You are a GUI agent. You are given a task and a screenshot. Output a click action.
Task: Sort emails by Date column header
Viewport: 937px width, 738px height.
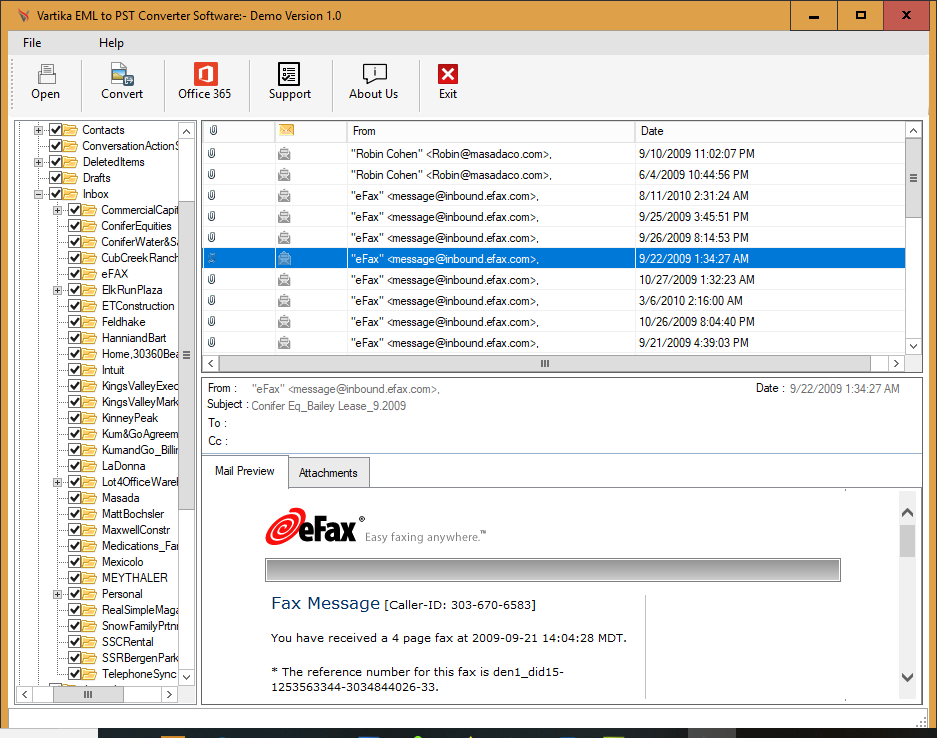tap(770, 131)
